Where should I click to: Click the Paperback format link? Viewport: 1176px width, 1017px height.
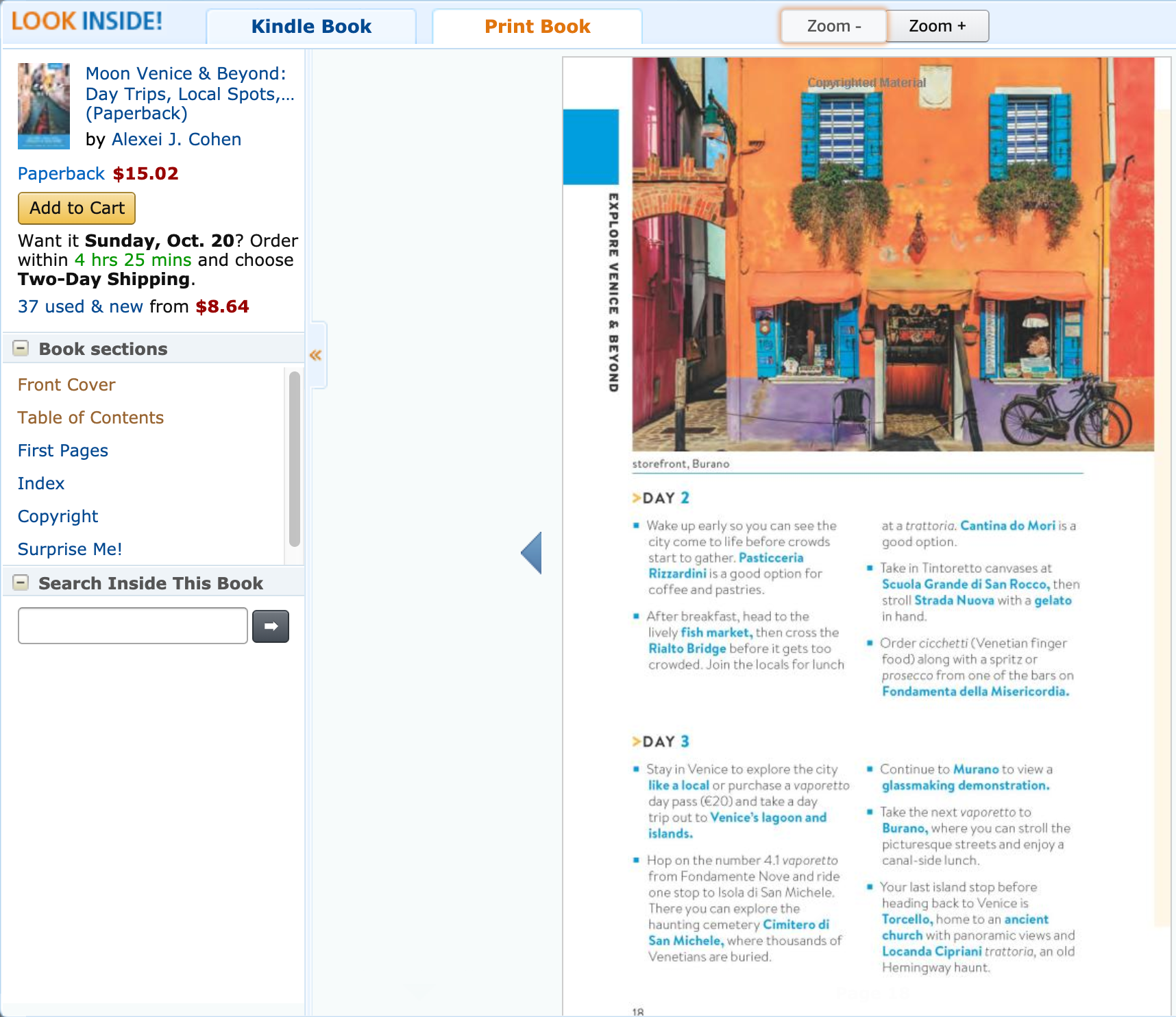pos(61,173)
